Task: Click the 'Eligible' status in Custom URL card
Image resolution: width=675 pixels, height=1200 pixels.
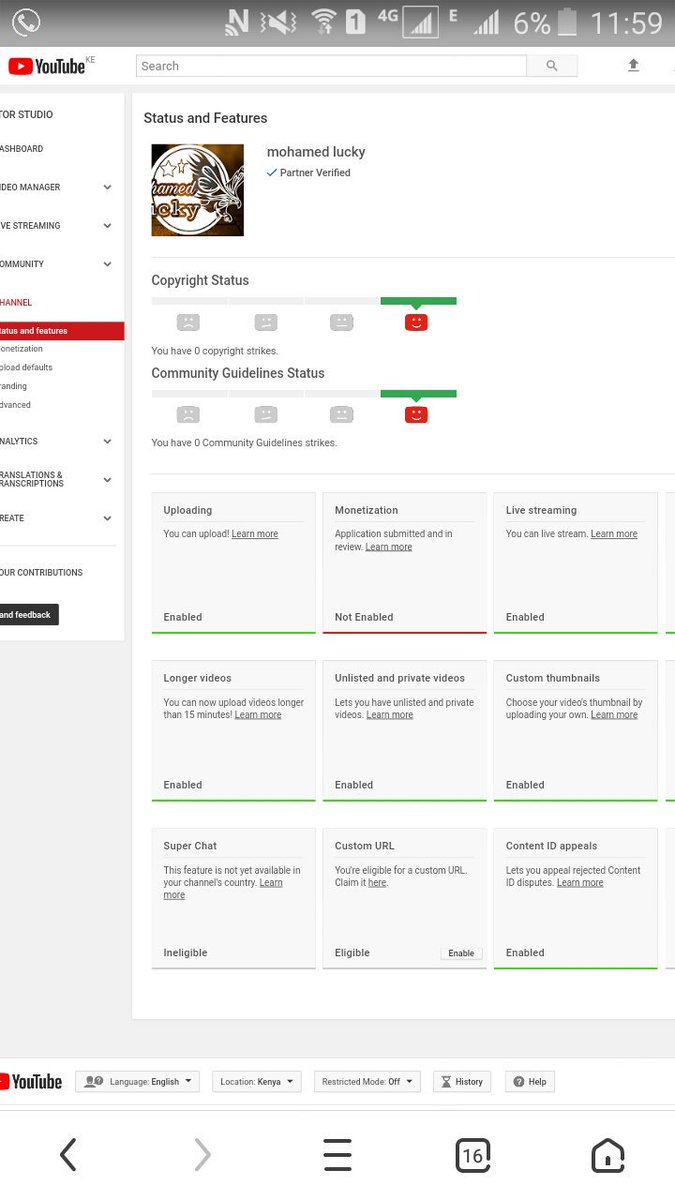Action: [352, 953]
